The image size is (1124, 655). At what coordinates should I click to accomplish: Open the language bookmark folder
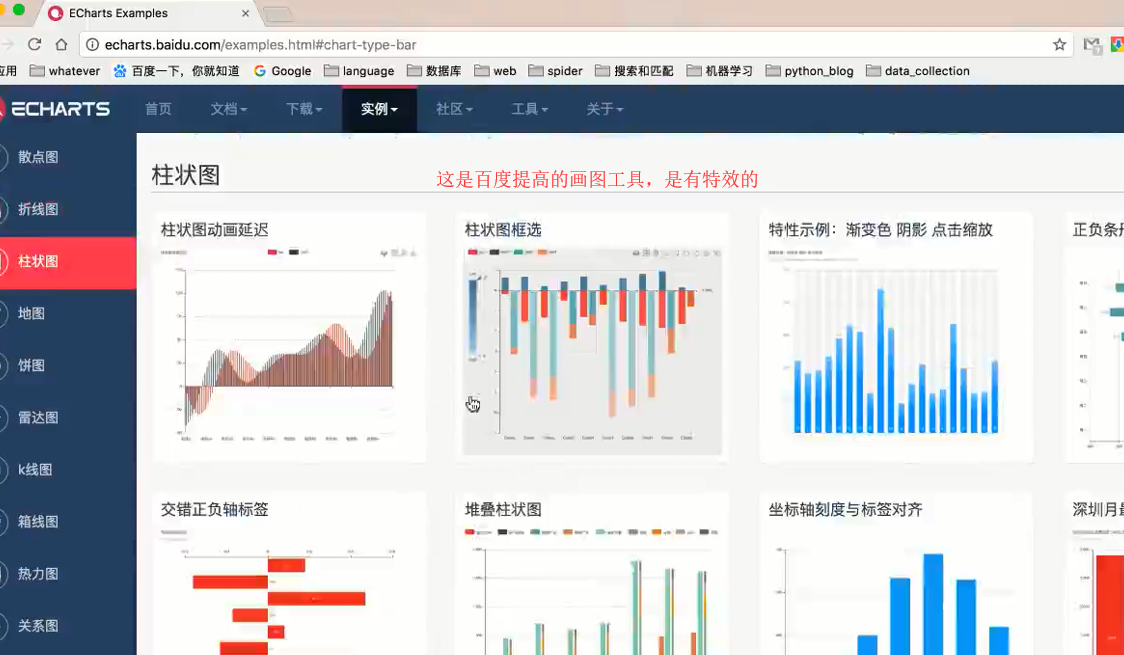click(359, 71)
